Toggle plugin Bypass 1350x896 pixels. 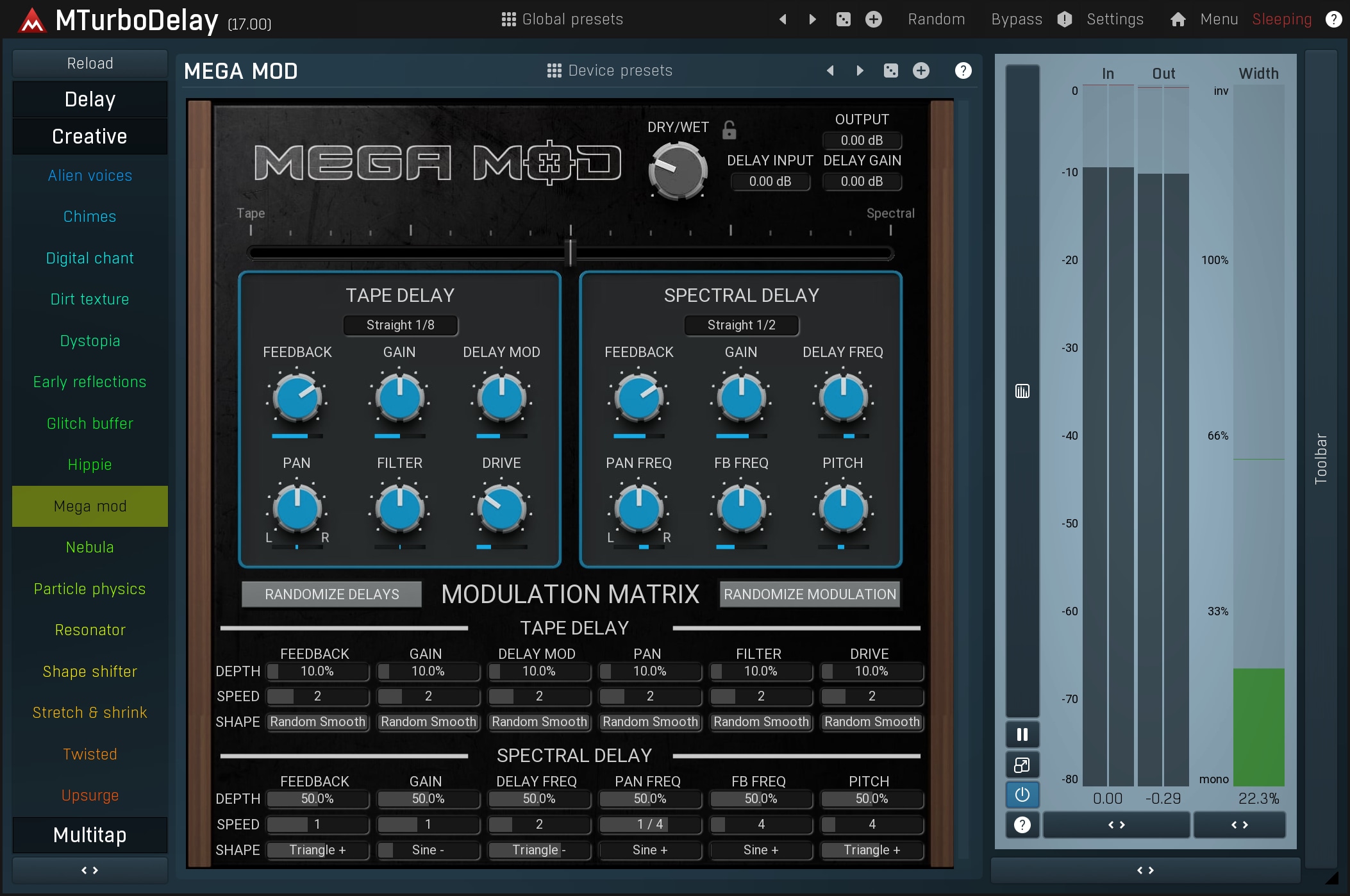1016,19
